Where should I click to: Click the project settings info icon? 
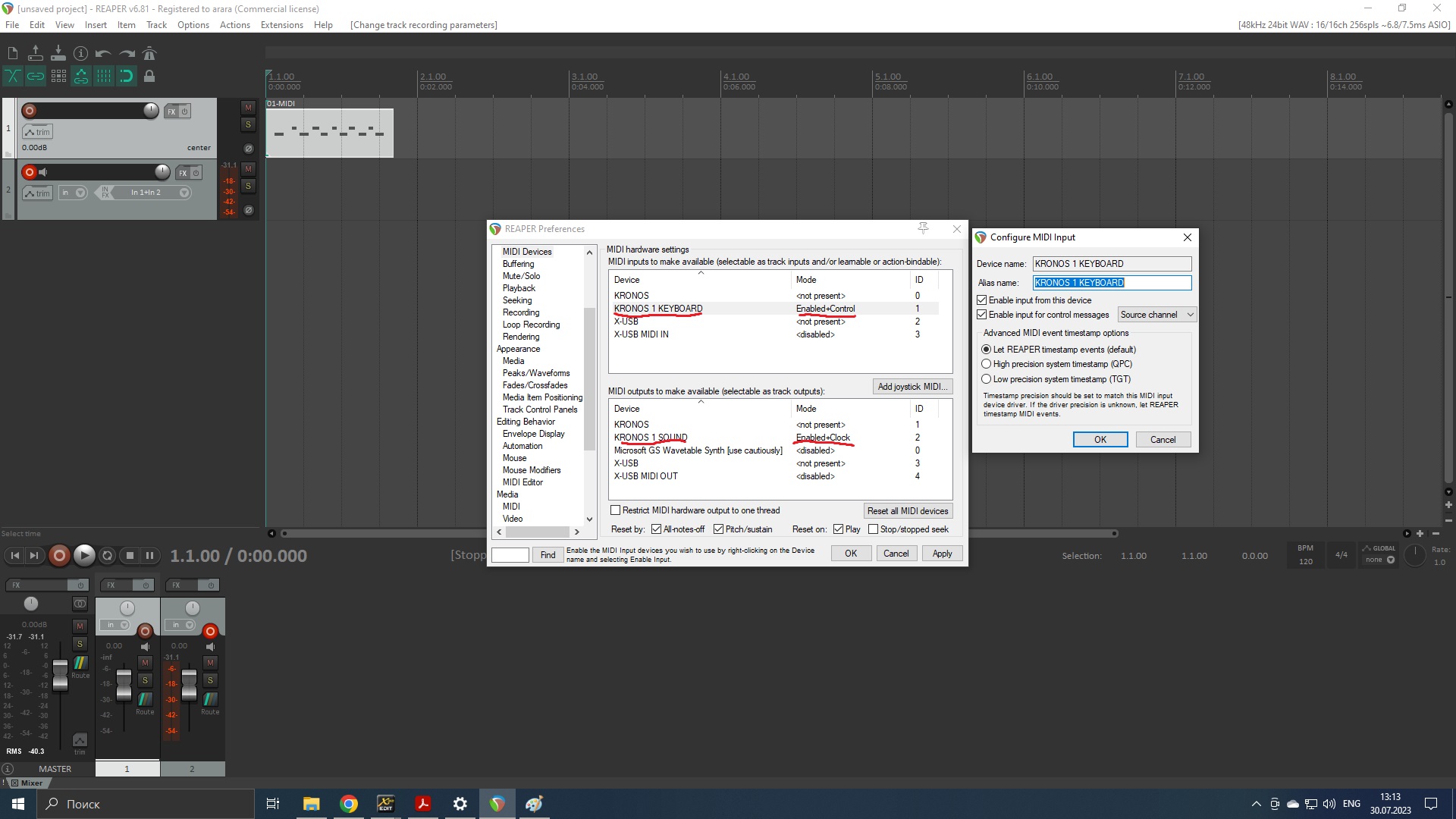81,53
